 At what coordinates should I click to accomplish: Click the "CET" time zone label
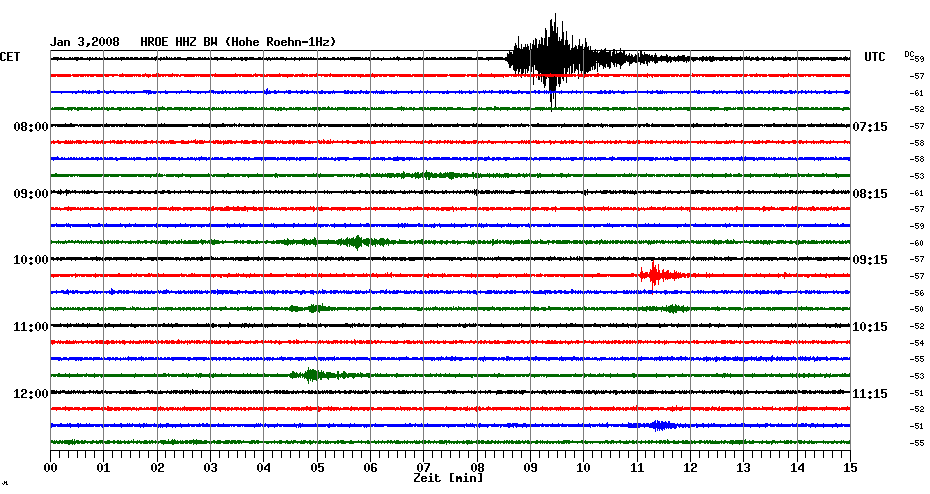point(10,57)
